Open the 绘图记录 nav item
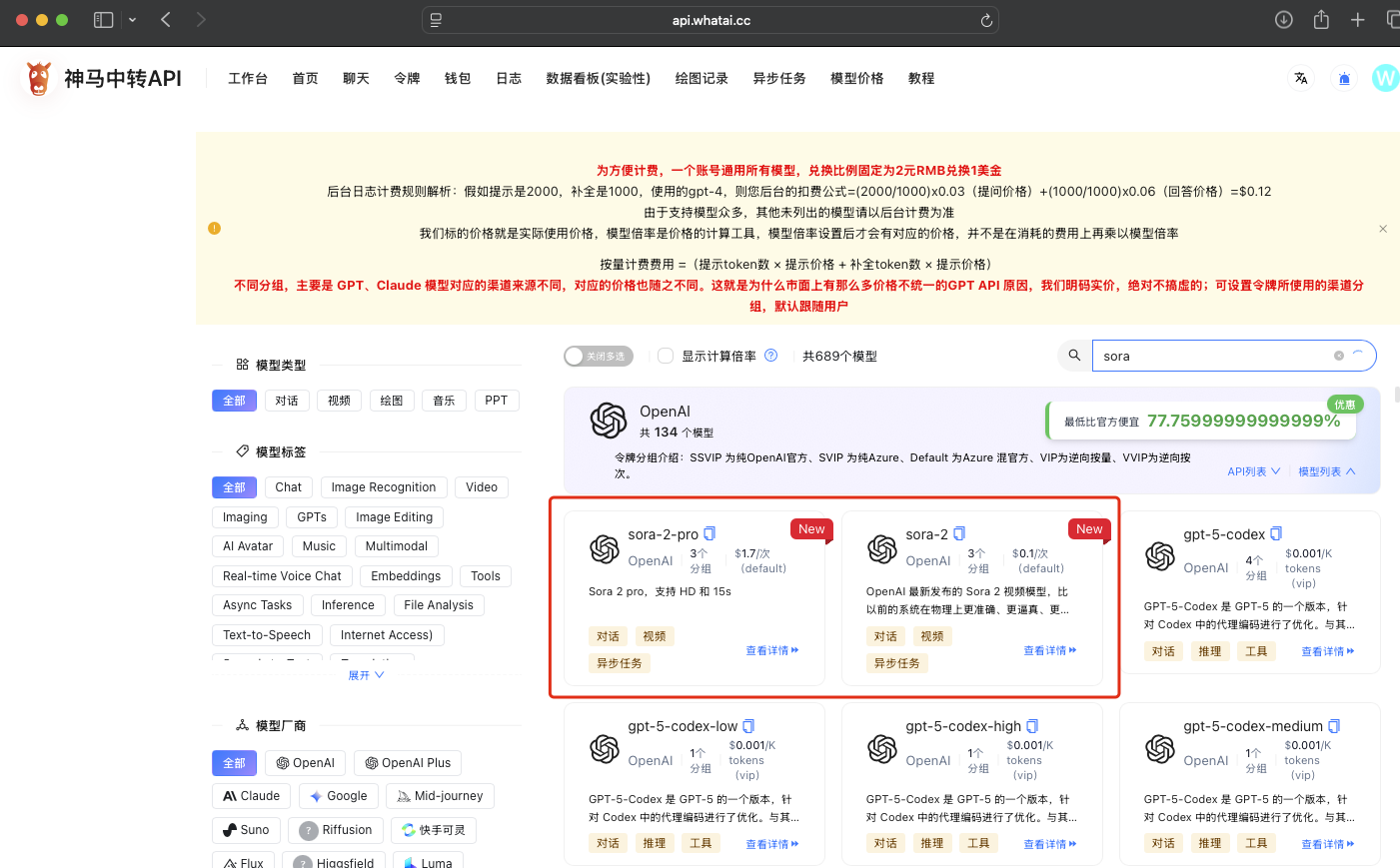1400x868 pixels. click(701, 78)
